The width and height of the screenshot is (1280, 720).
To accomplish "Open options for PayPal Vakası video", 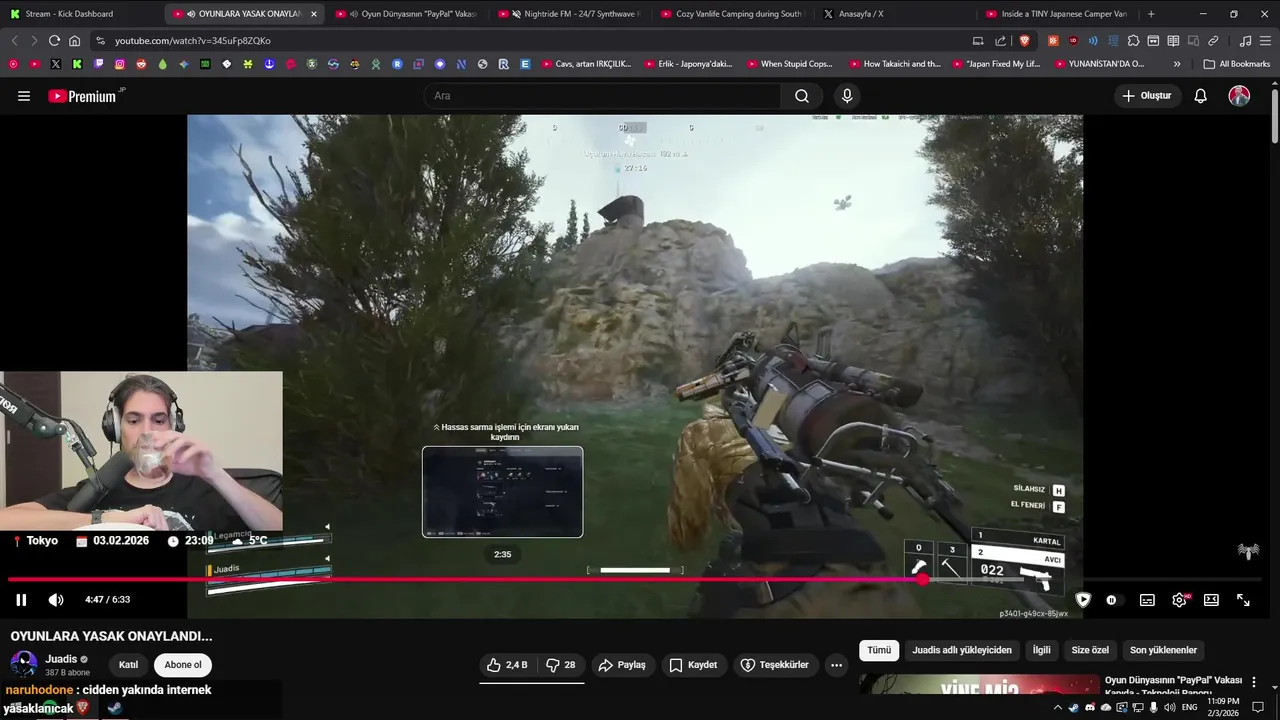I will pos(1254,682).
